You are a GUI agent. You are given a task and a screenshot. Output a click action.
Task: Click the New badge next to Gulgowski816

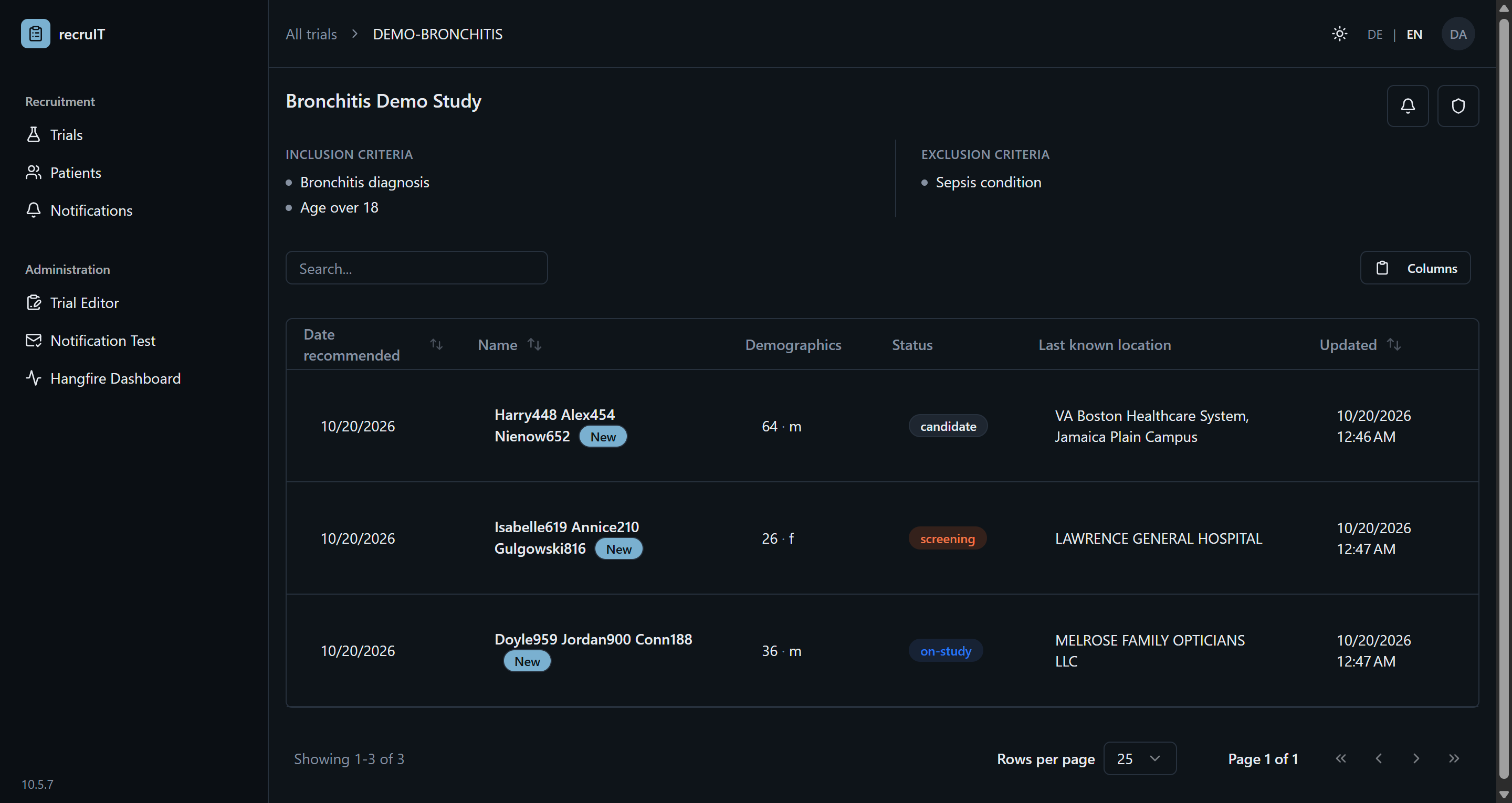pyautogui.click(x=618, y=549)
